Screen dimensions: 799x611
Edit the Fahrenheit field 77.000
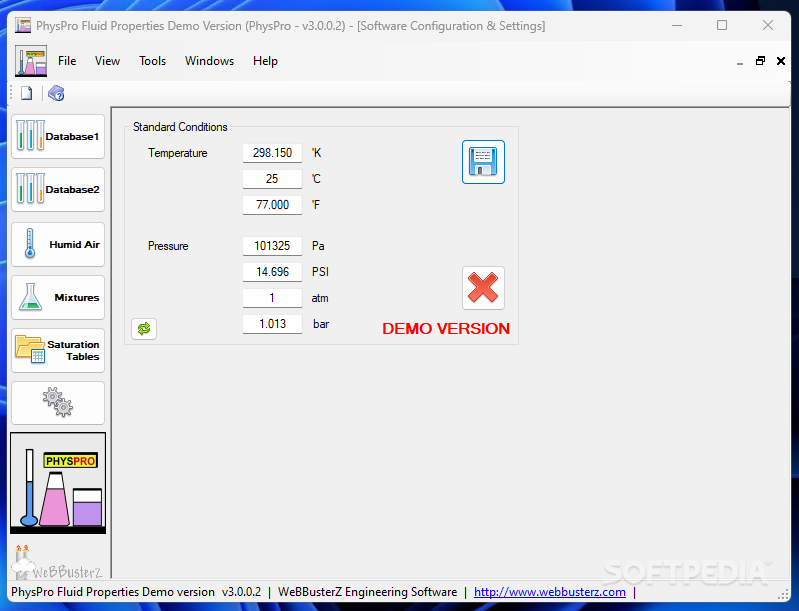click(x=272, y=205)
